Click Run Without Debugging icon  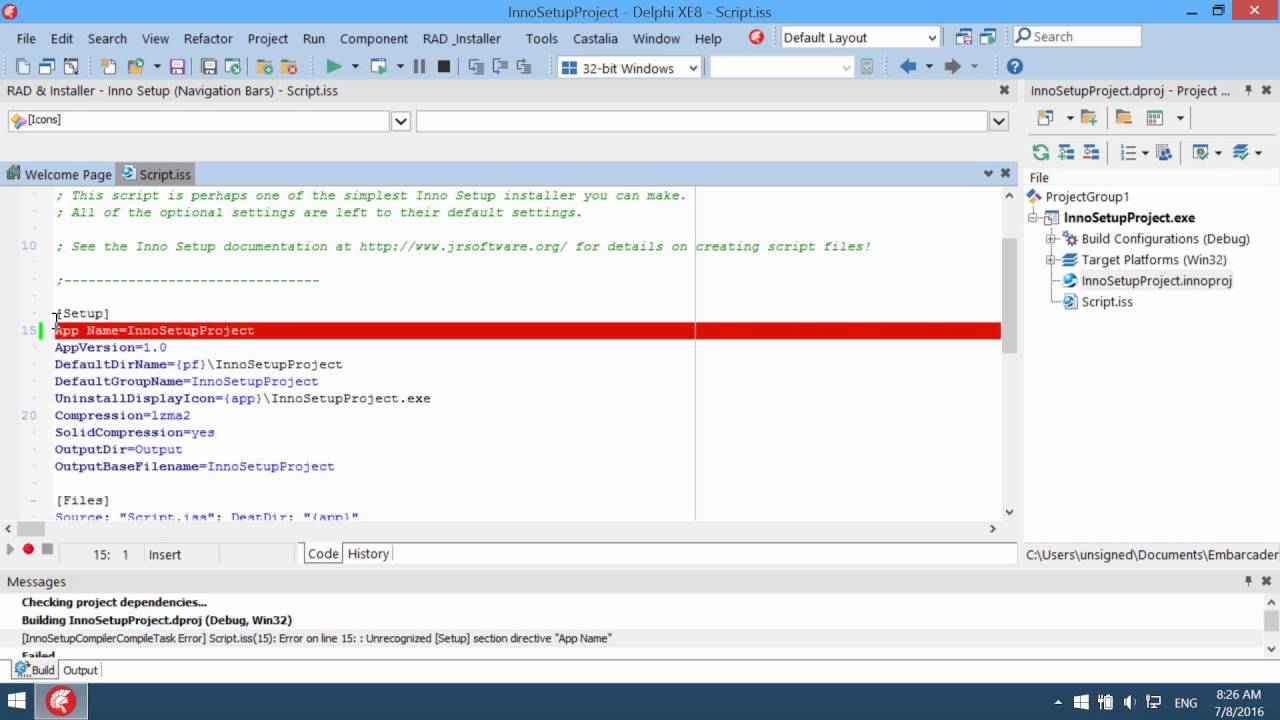point(379,67)
